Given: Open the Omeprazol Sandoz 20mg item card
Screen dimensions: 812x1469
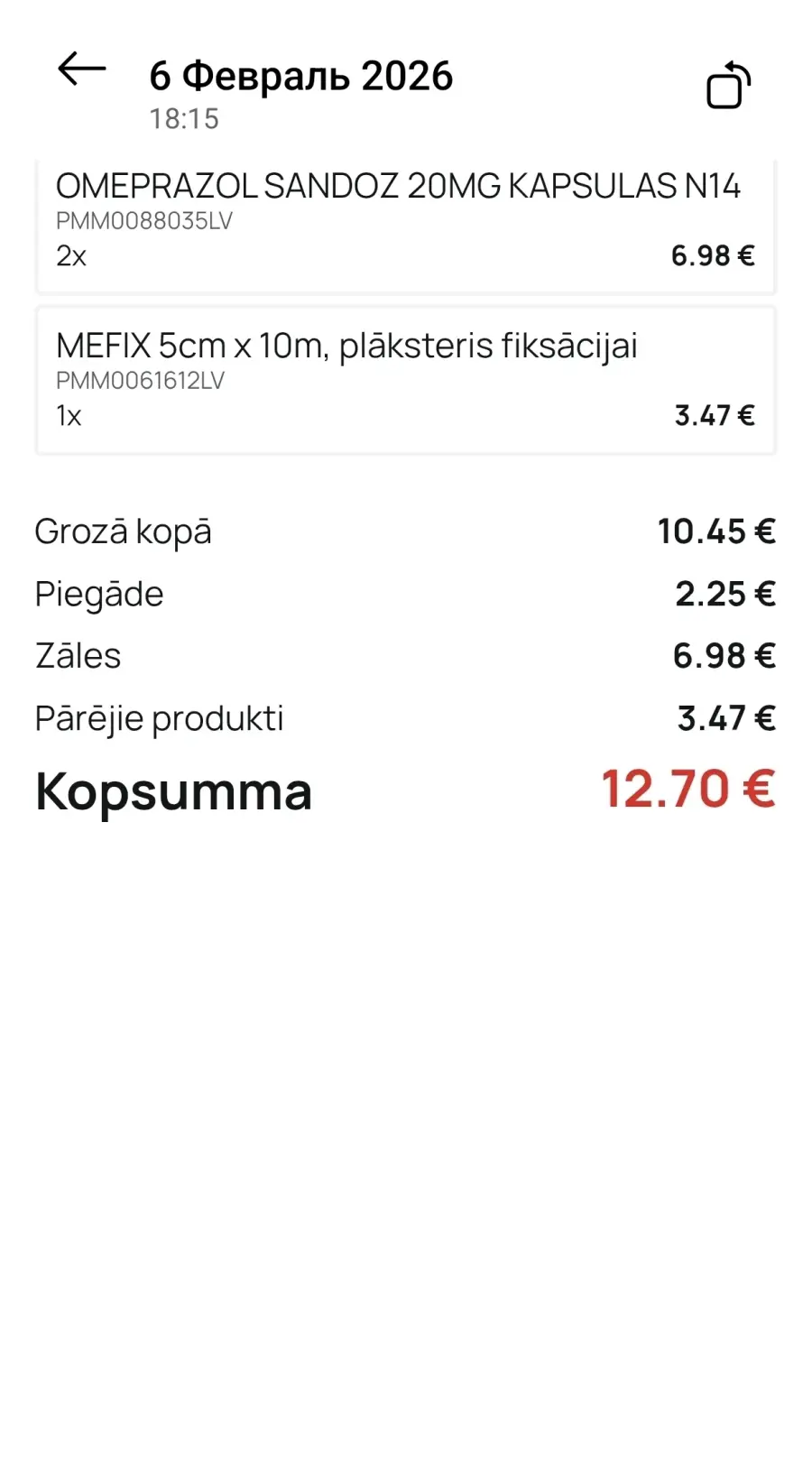Looking at the screenshot, I should point(398,187).
